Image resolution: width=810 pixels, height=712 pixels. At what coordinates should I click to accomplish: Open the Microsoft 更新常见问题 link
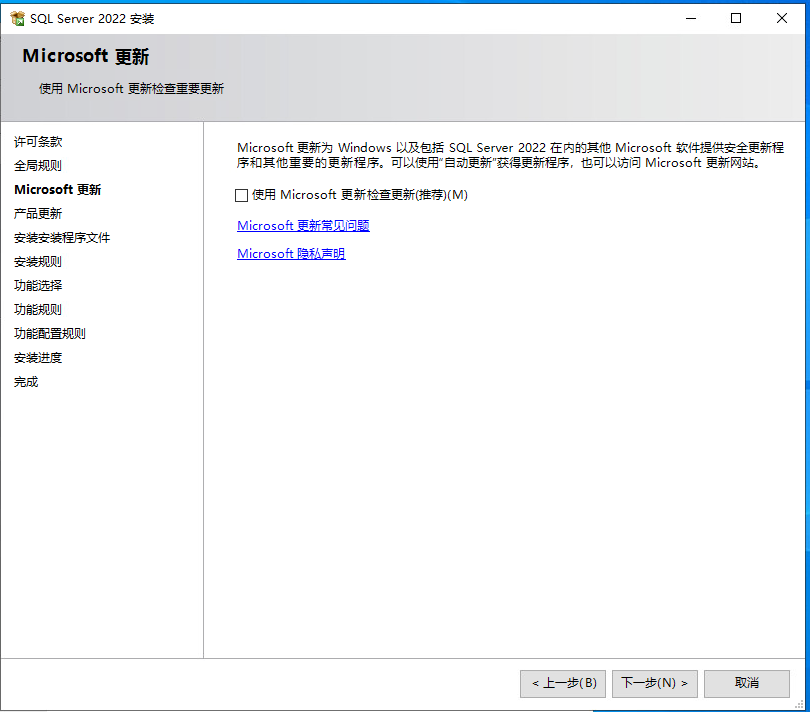coord(303,226)
